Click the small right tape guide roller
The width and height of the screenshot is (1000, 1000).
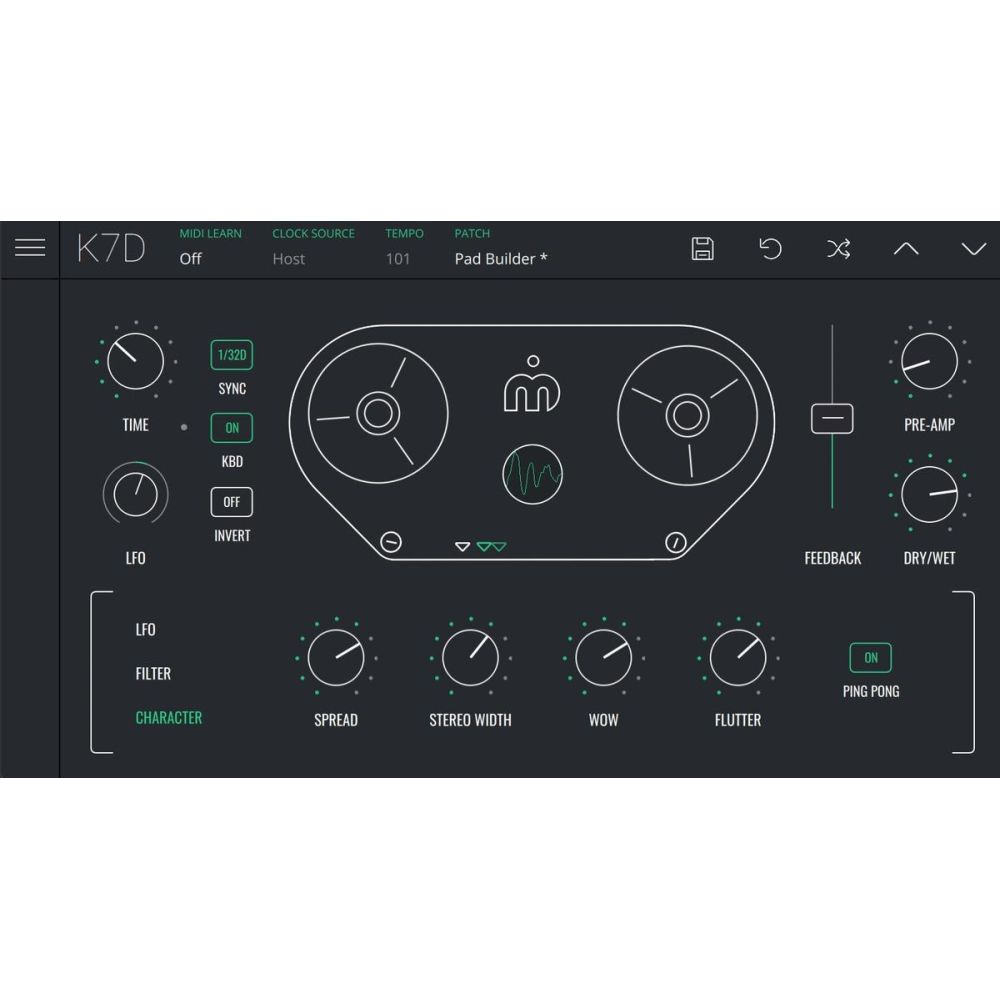click(x=676, y=542)
